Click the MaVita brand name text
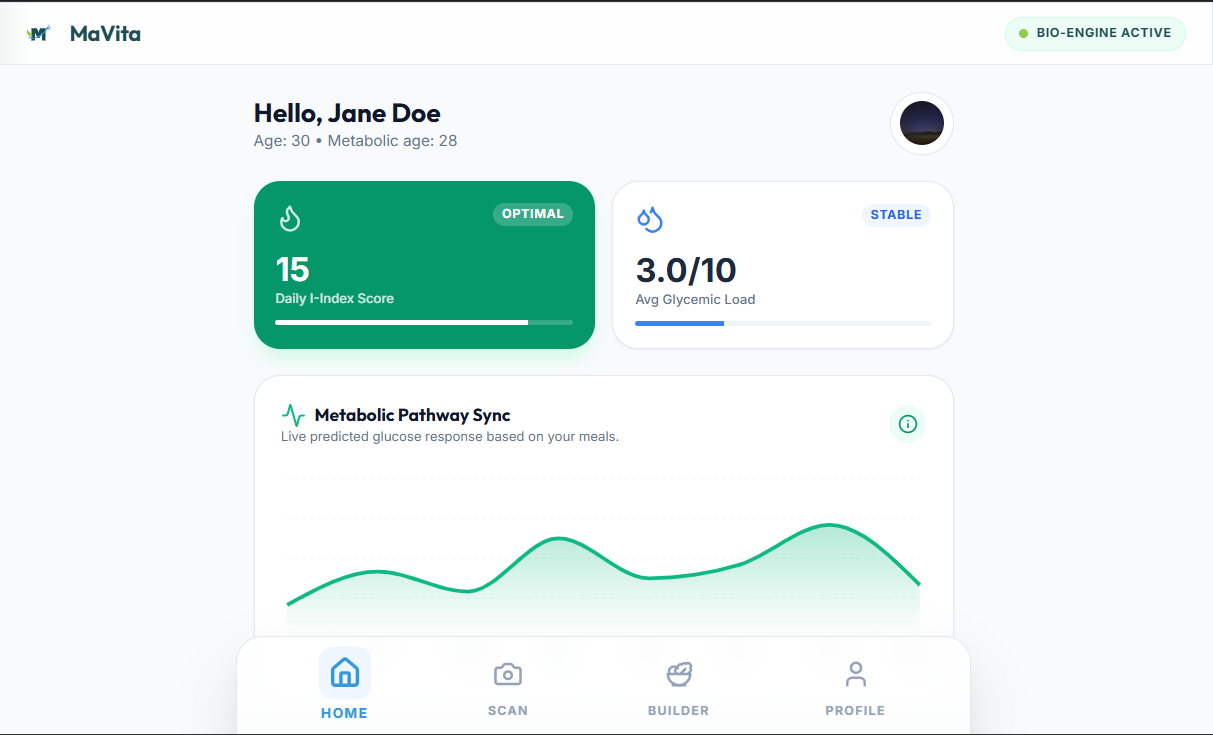 point(105,34)
